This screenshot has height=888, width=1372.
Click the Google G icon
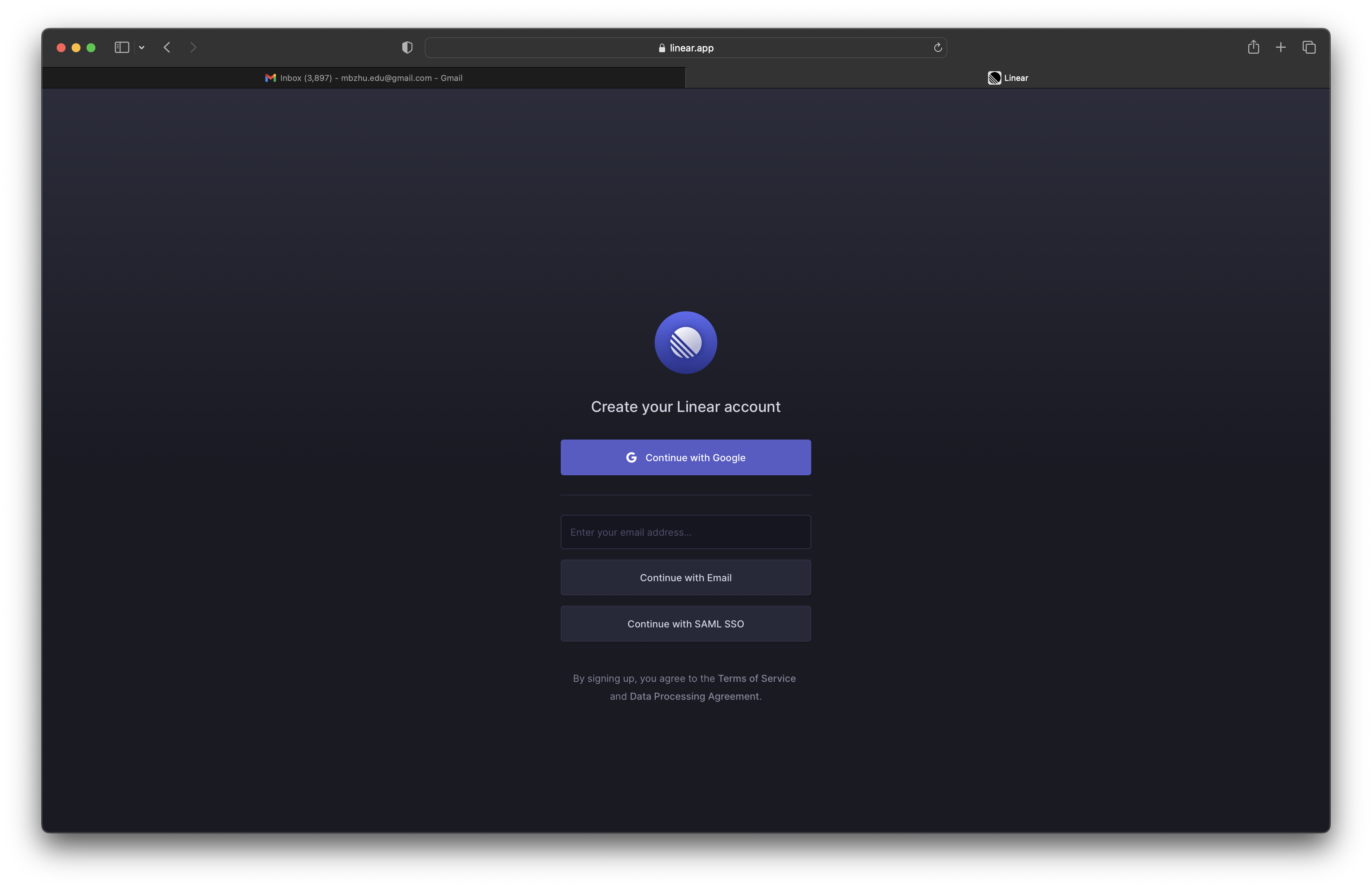click(x=631, y=457)
